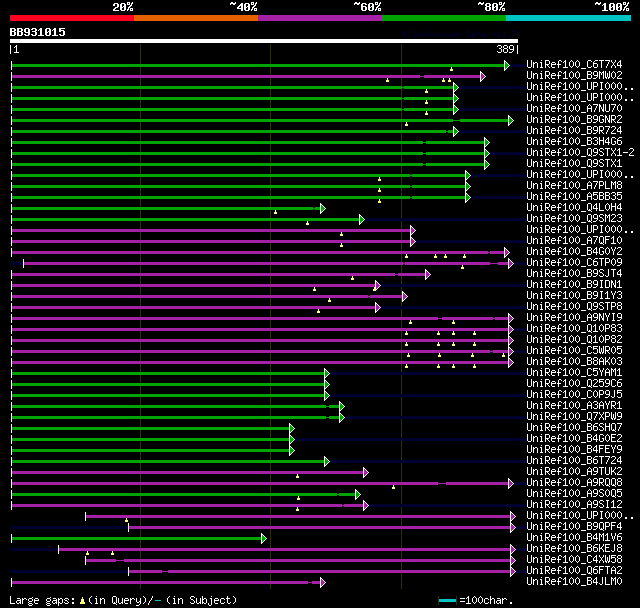This screenshot has height=608, width=640.
Task: Select the UniRef100_B4FEY9 label
Action: click(x=574, y=450)
